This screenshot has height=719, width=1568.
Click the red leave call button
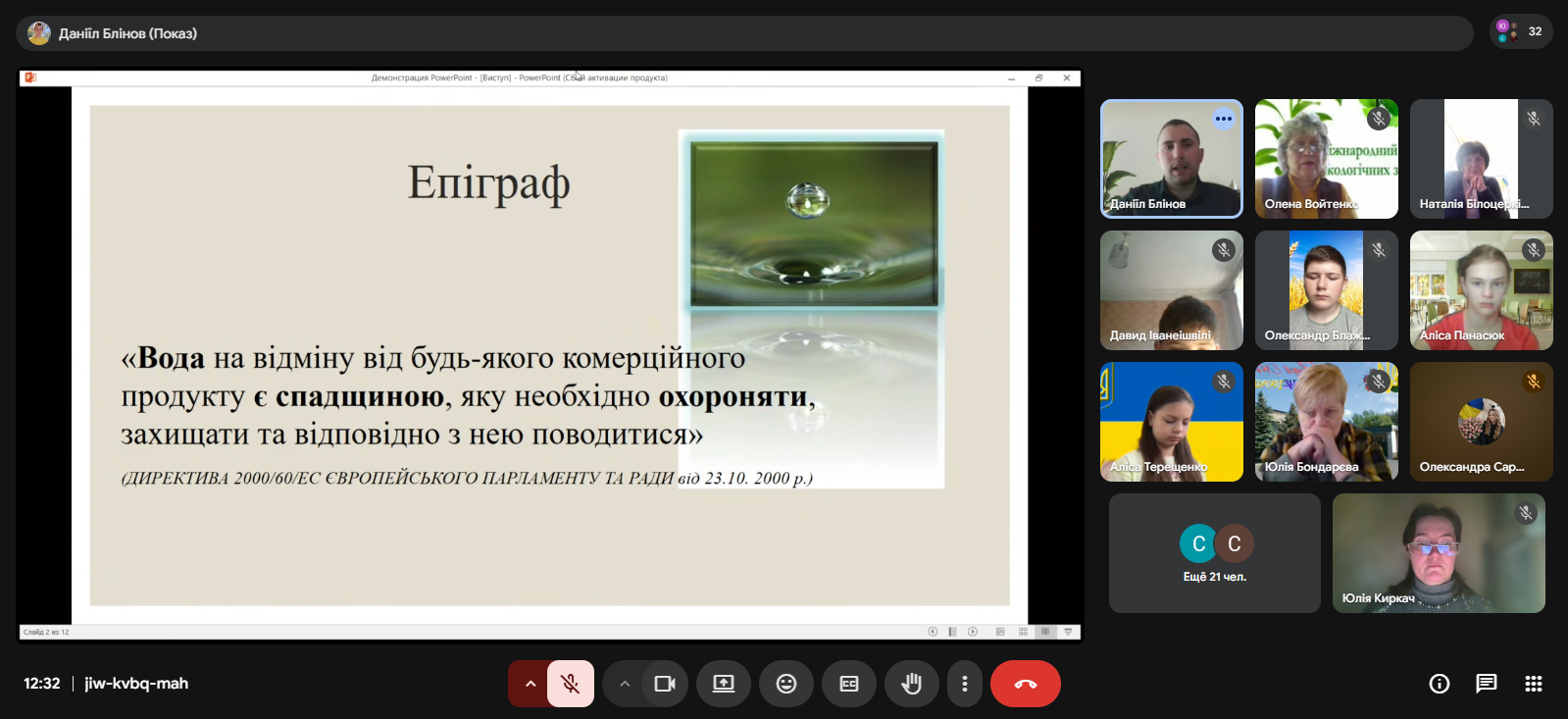tap(1026, 684)
